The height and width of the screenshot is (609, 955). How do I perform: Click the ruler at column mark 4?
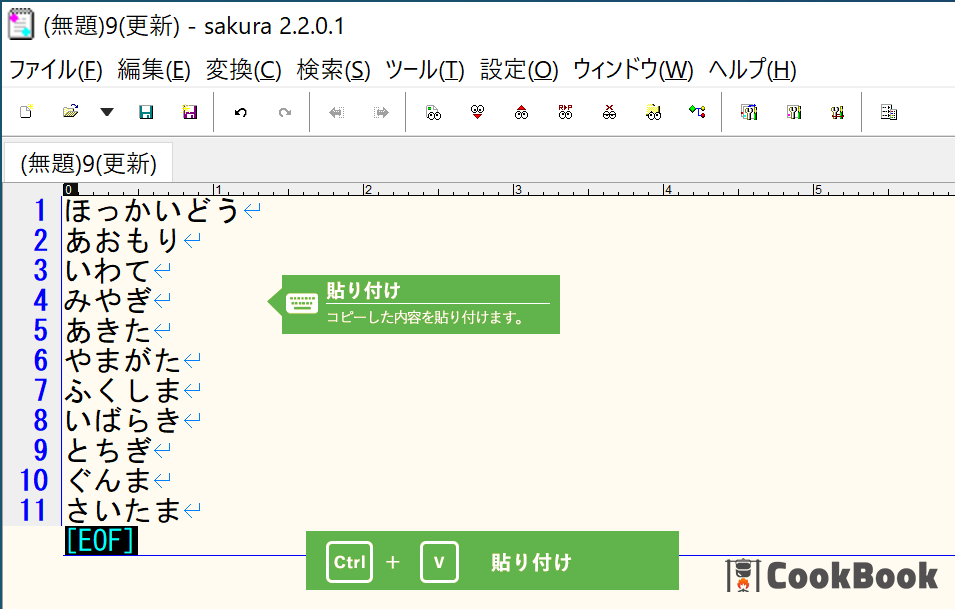tap(668, 189)
